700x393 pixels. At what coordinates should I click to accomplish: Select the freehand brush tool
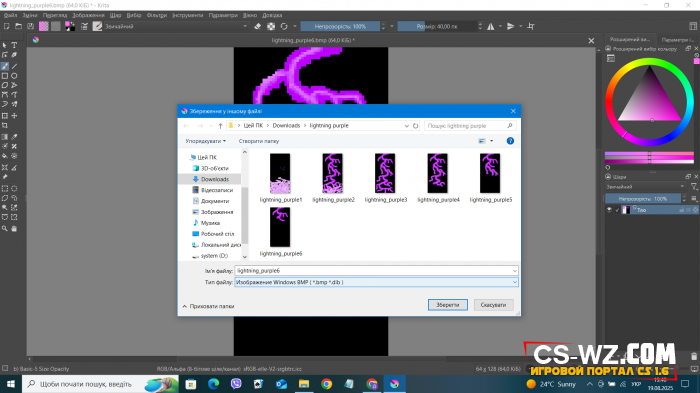pos(5,66)
